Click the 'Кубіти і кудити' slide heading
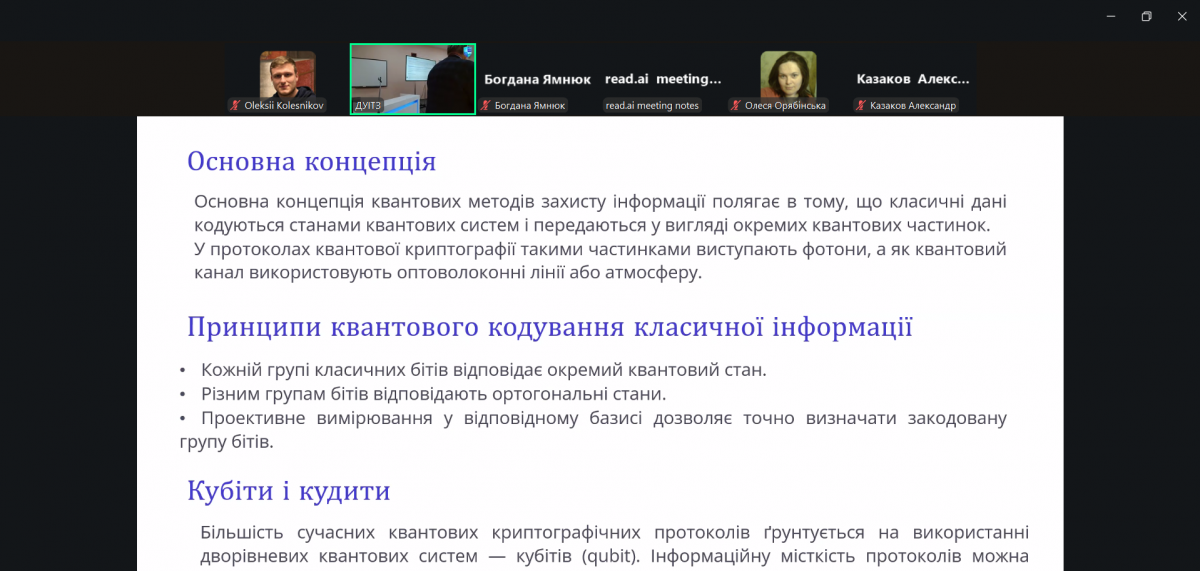The width and height of the screenshot is (1200, 571). click(x=288, y=491)
